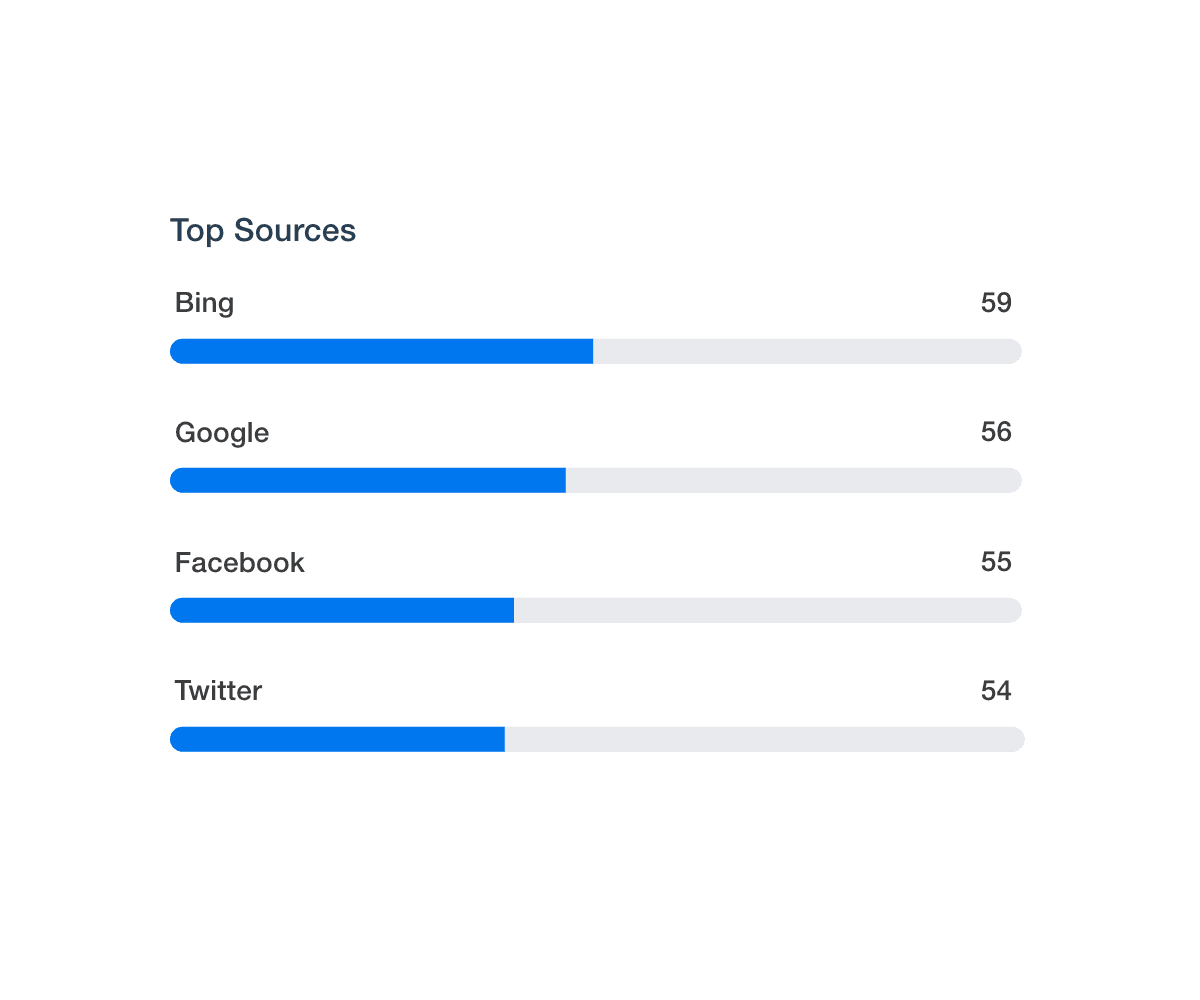
Task: Click the gray unfilled part of Bing's bar
Action: click(x=807, y=351)
